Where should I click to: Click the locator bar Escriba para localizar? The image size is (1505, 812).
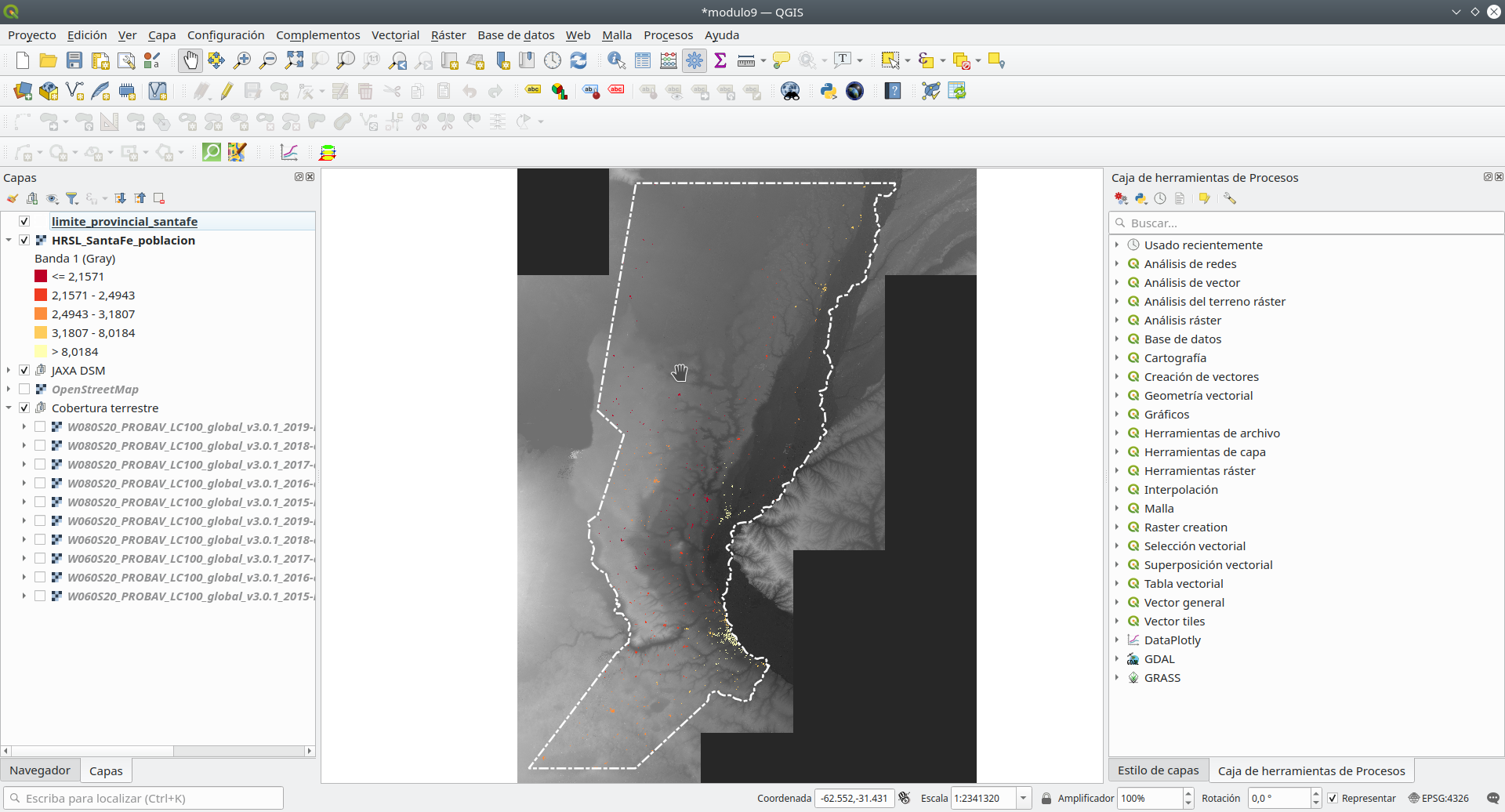(143, 798)
